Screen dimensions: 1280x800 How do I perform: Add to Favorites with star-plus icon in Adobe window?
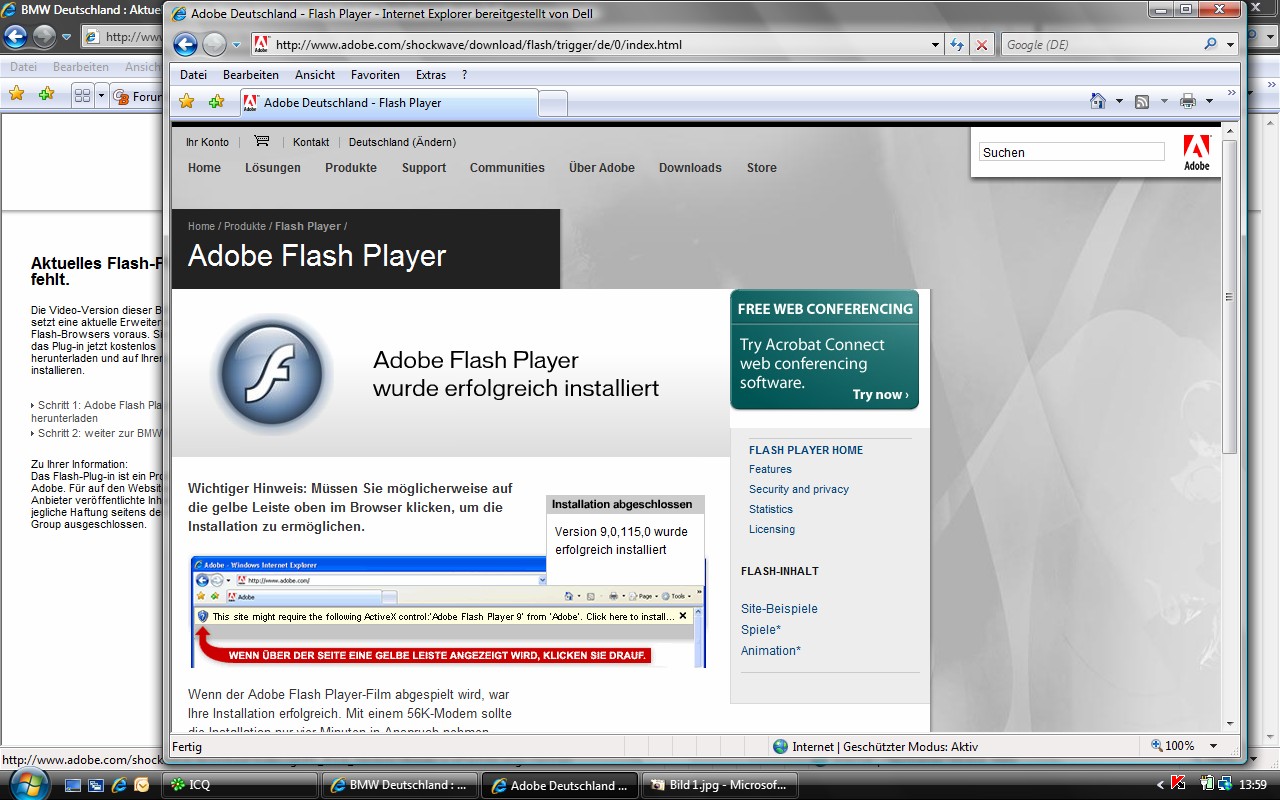216,102
